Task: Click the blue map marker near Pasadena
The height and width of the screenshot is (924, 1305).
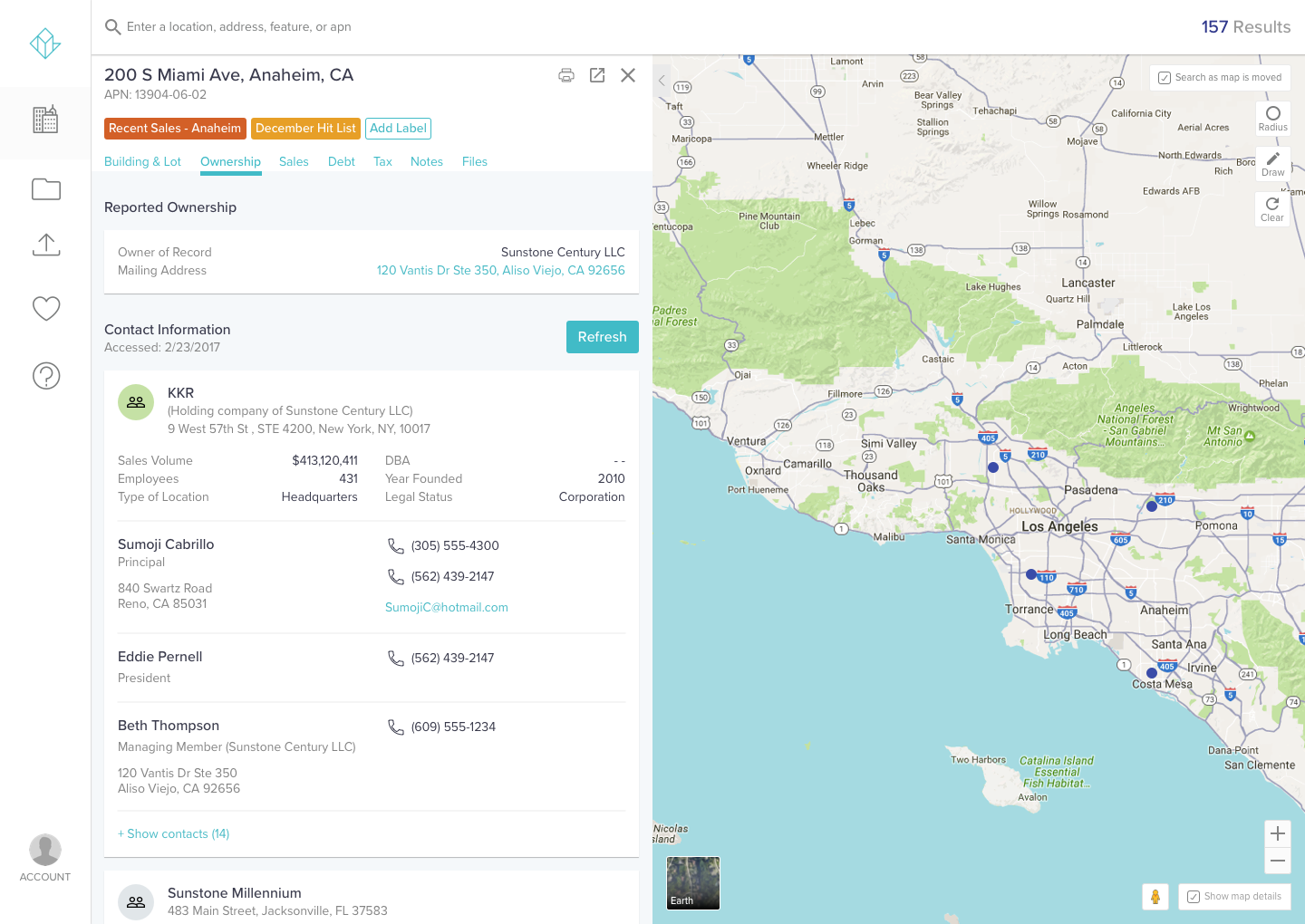Action: pos(1152,506)
